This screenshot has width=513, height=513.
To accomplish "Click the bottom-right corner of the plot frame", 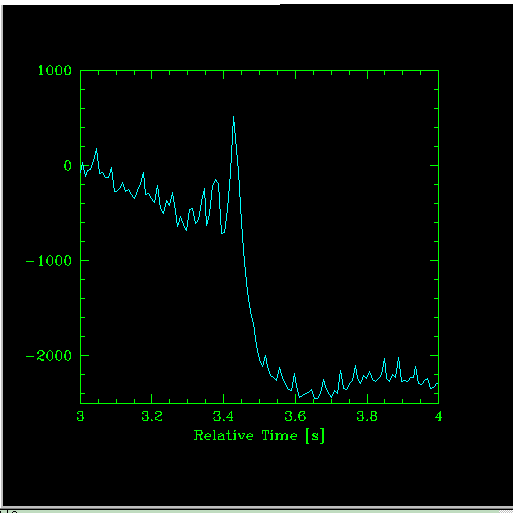I will [x=438, y=403].
